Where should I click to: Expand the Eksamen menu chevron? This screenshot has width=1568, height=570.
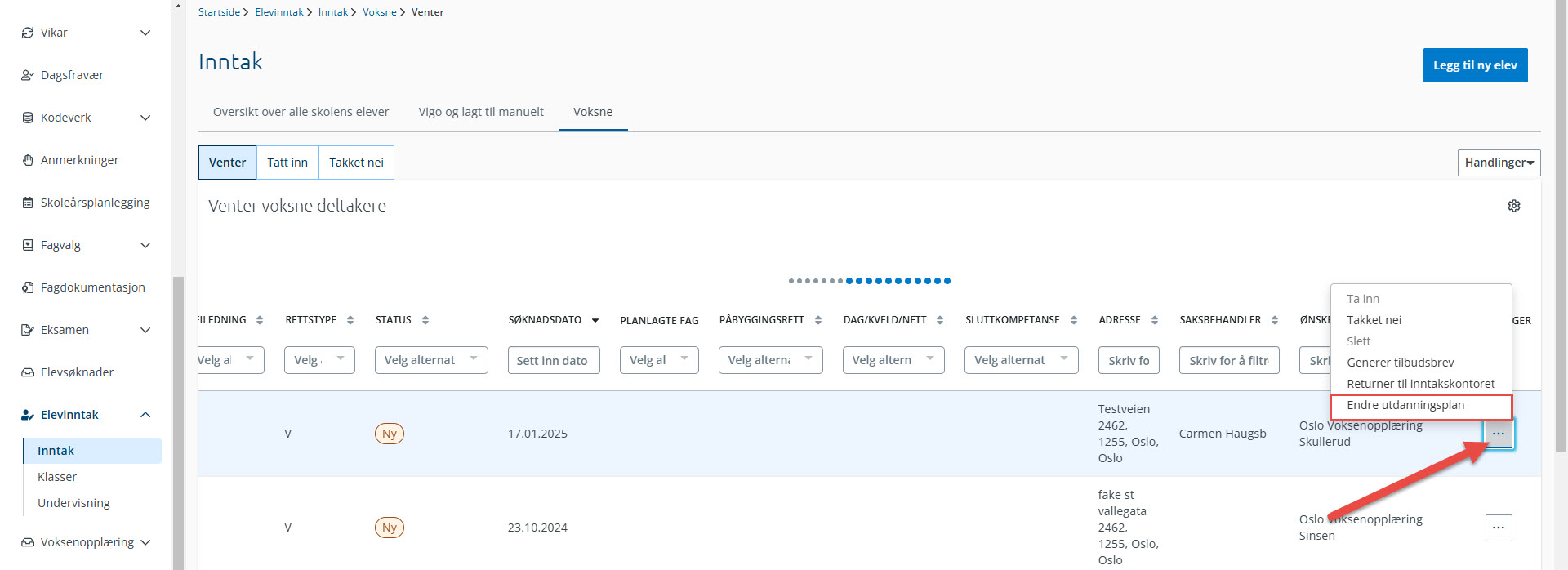point(145,330)
